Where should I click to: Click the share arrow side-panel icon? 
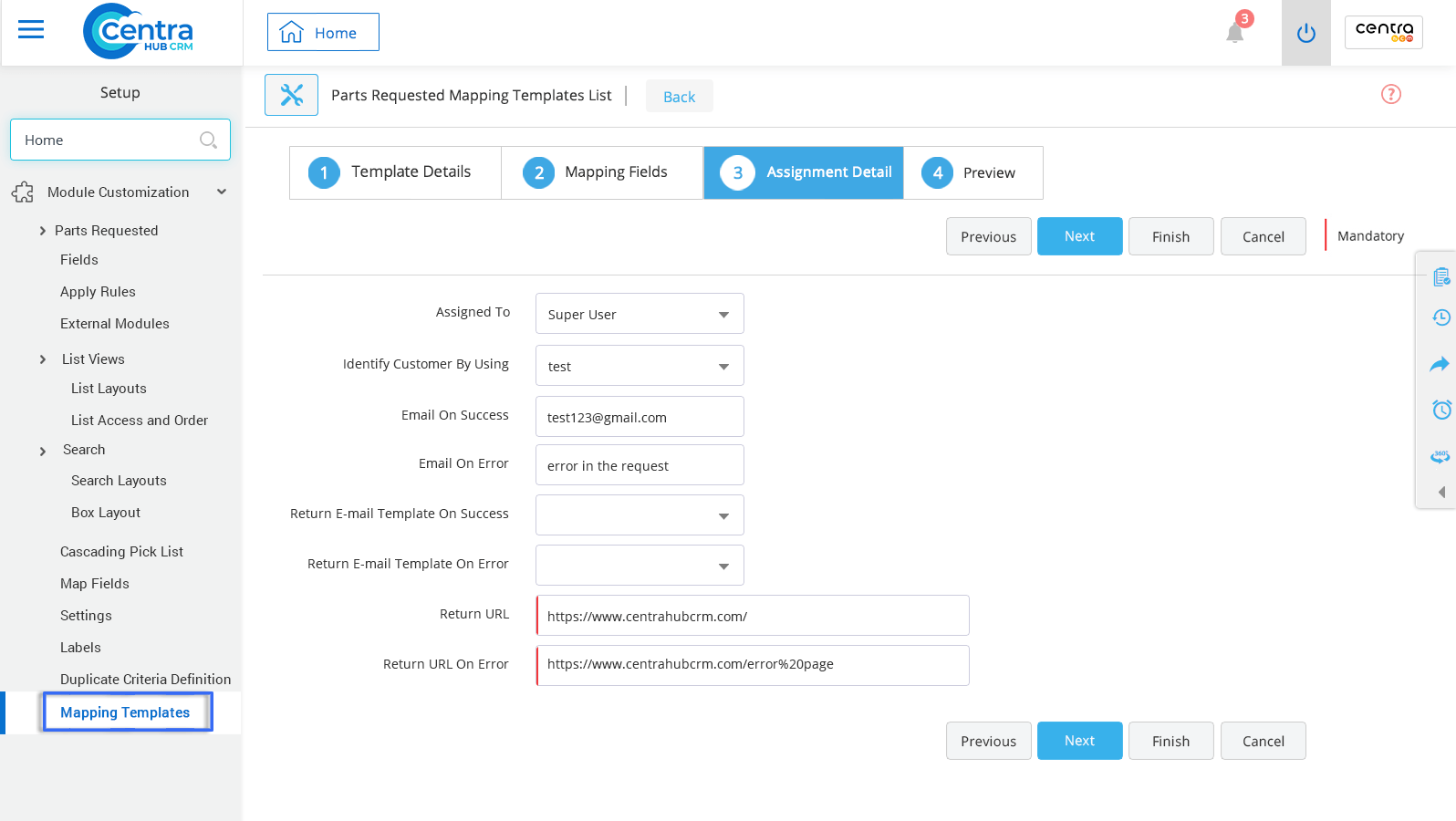tap(1440, 364)
